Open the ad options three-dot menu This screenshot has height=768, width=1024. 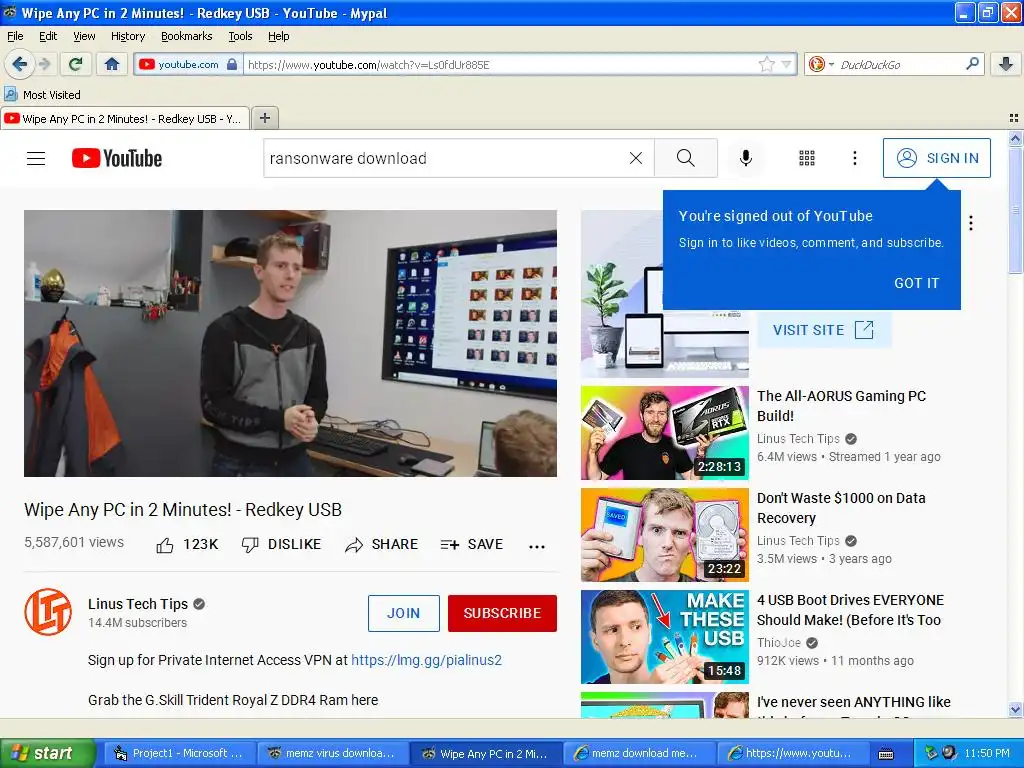point(971,223)
